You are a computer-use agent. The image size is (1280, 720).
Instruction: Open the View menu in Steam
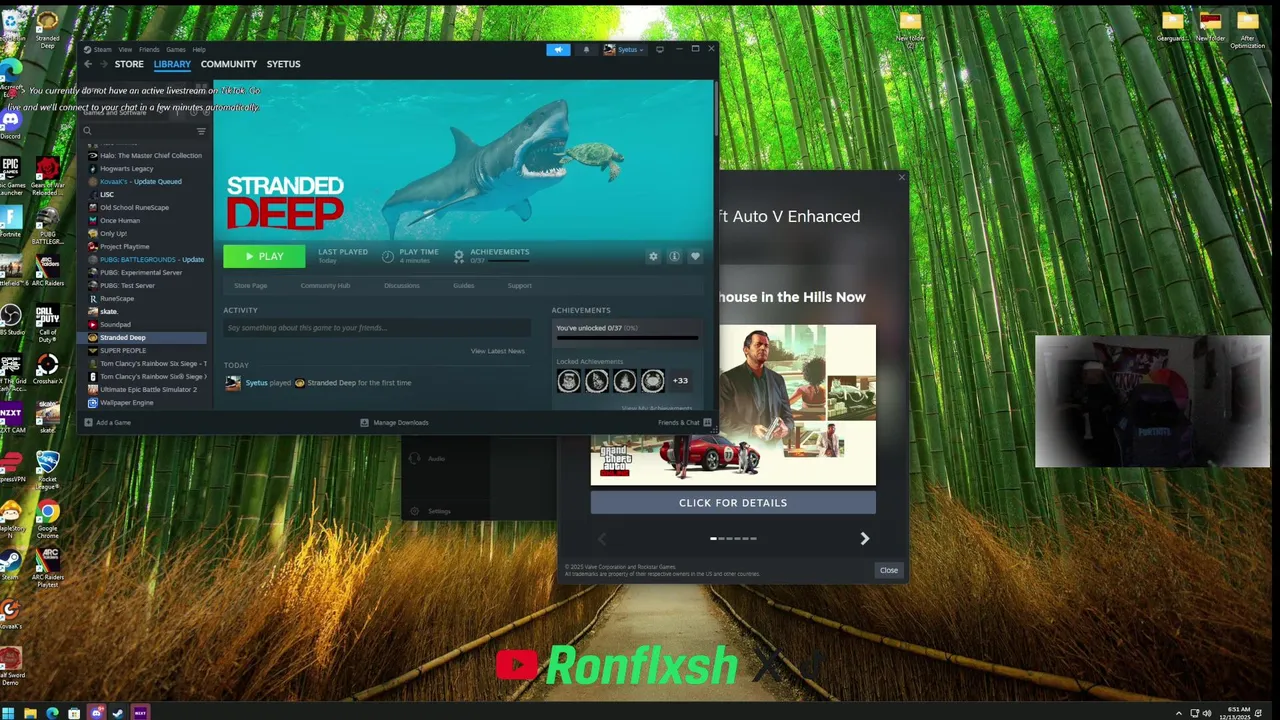click(125, 49)
